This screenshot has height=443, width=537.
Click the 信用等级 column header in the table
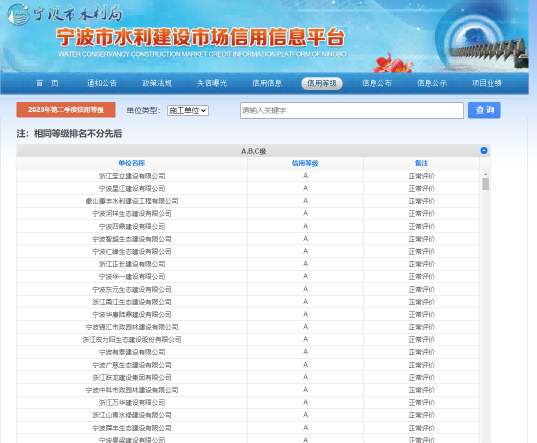pos(305,163)
